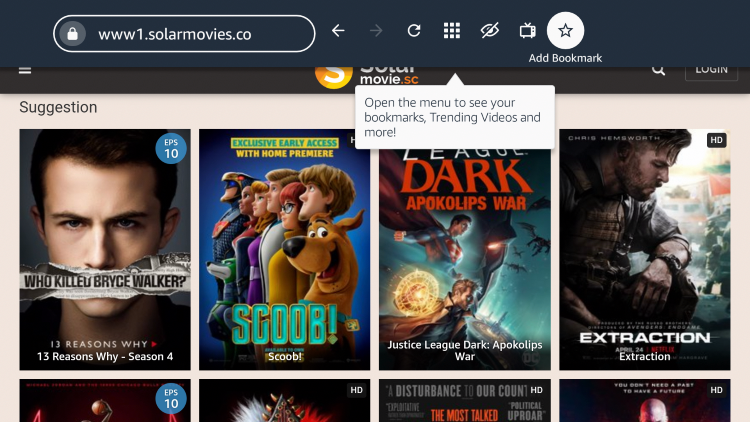Open the grid menu icon
Viewport: 750px width, 422px height.
452,31
